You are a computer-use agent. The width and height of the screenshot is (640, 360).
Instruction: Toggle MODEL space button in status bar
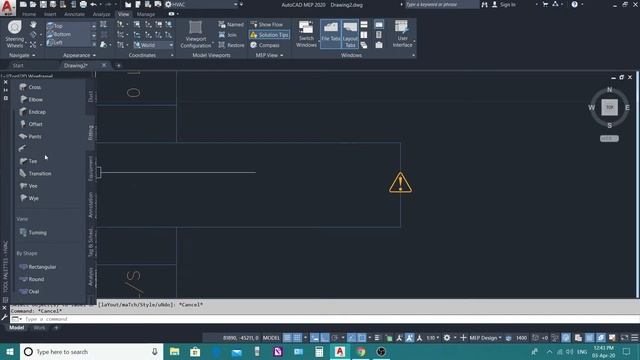271,338
